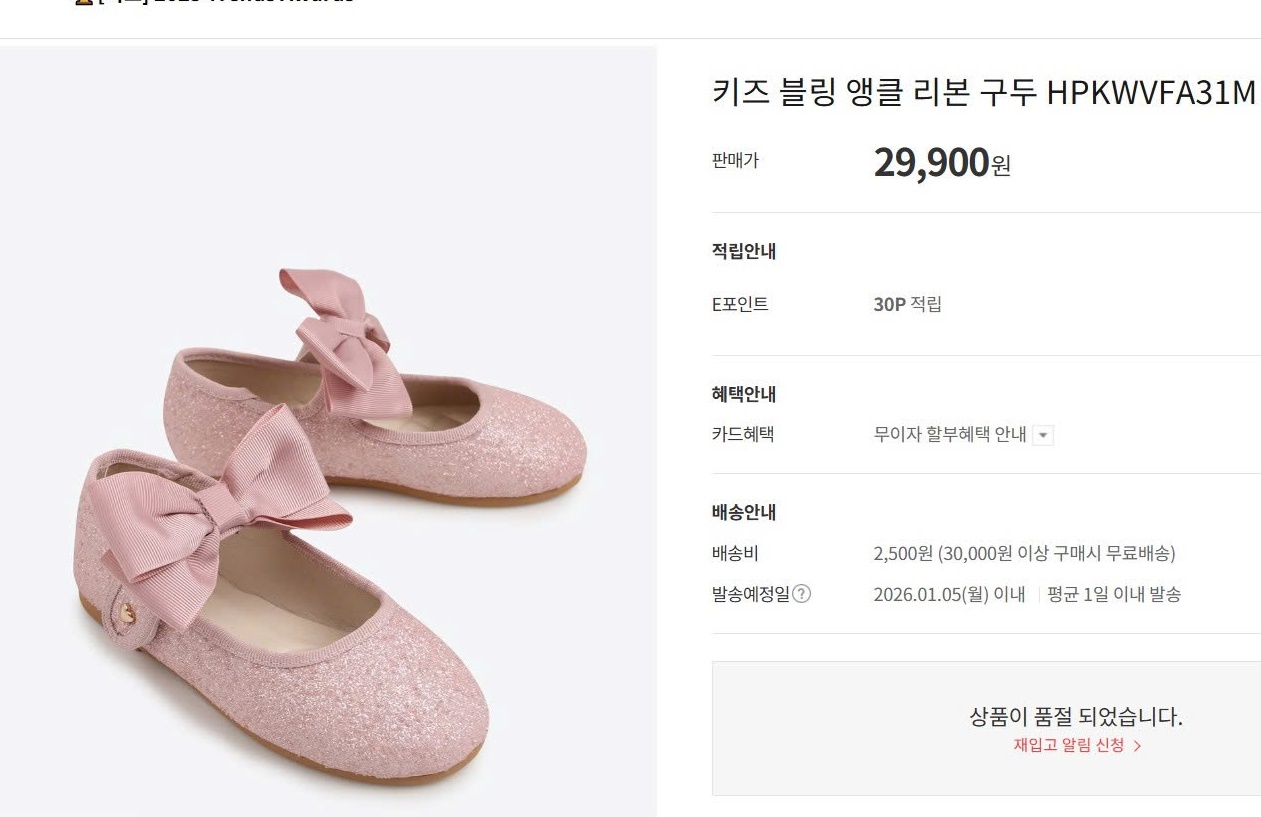Click the 카드혜택 label
The image size is (1261, 817).
[742, 434]
